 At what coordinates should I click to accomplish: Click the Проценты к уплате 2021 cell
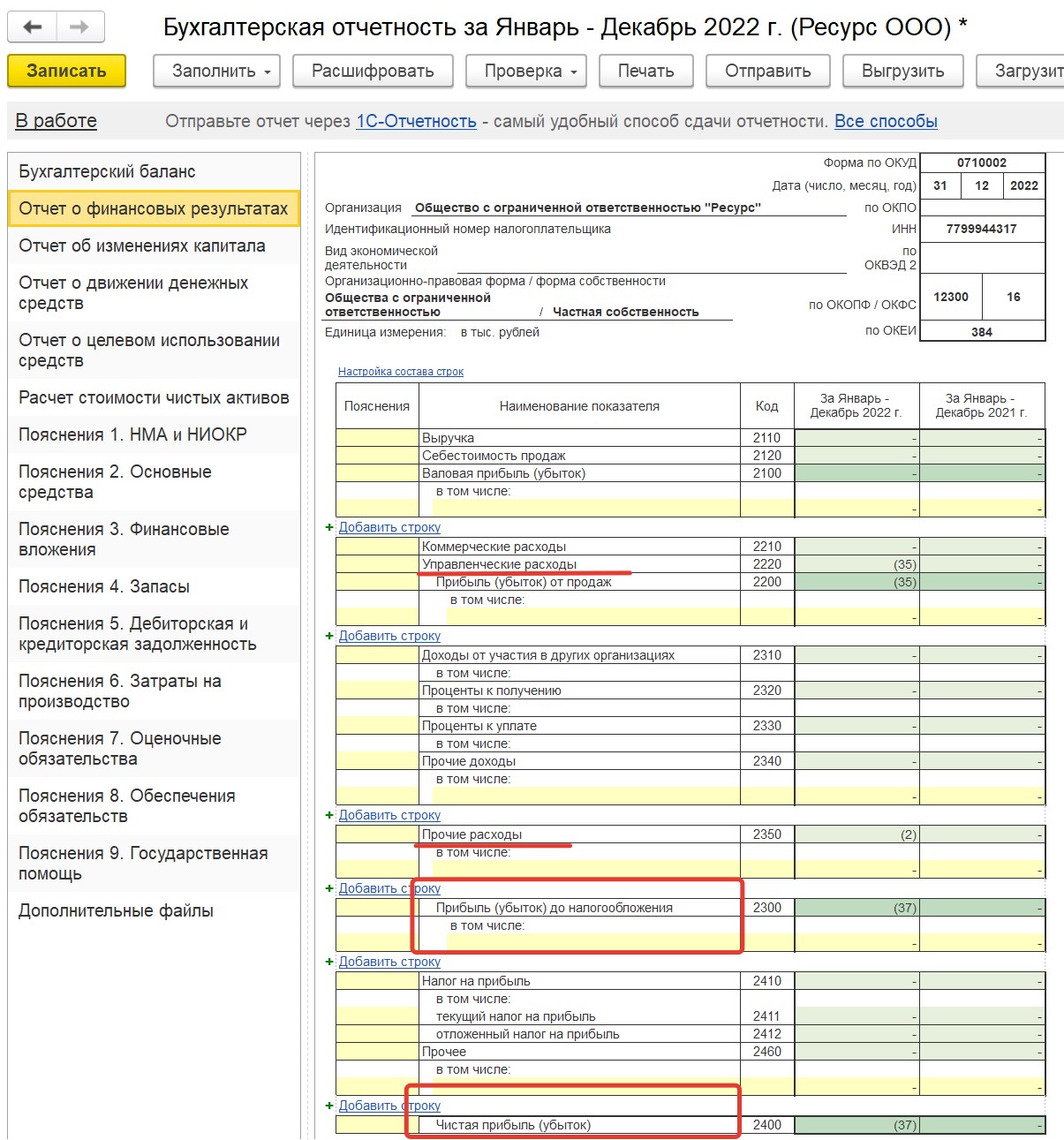(983, 726)
